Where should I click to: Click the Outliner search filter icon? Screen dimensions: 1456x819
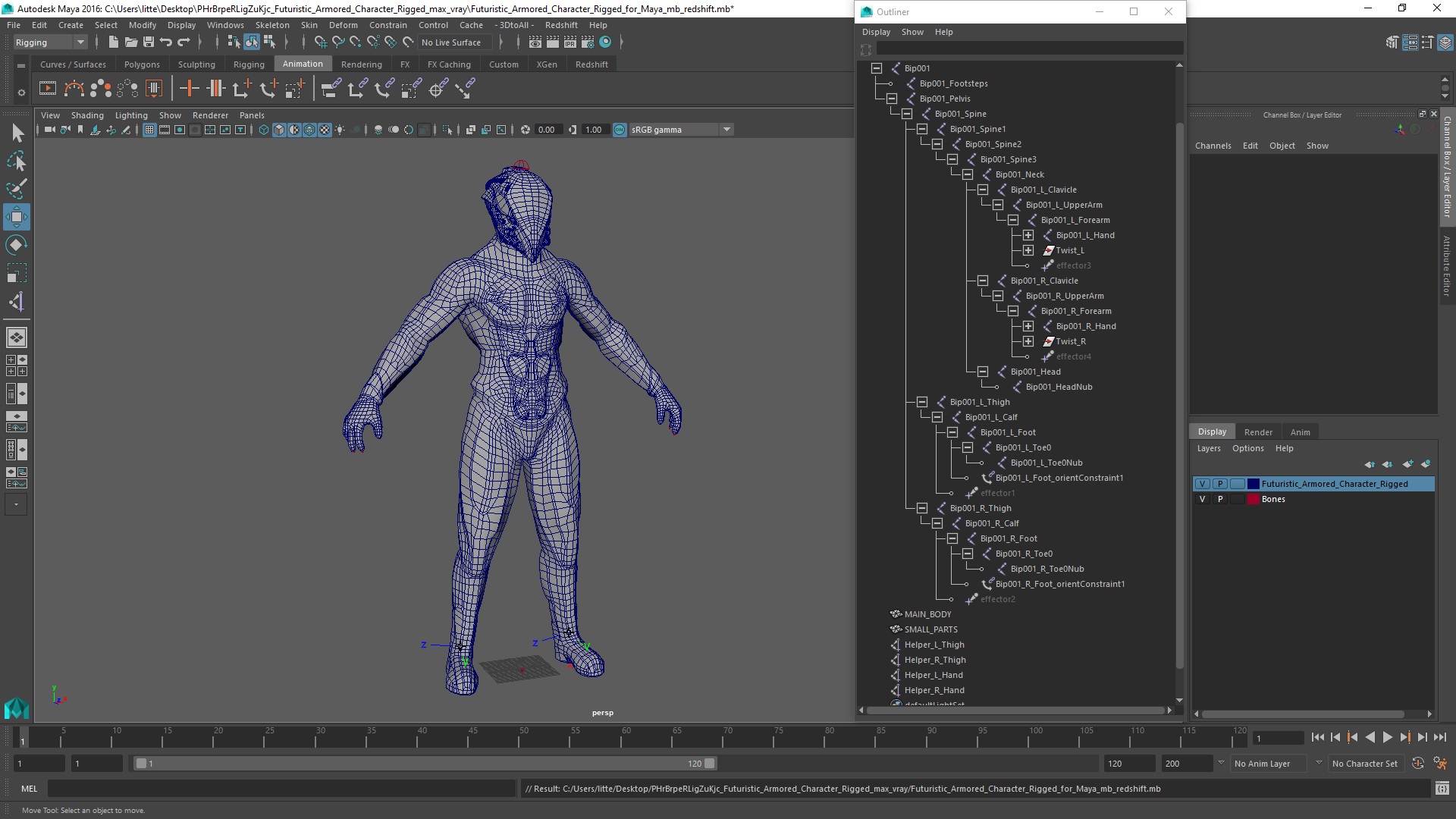[x=866, y=49]
